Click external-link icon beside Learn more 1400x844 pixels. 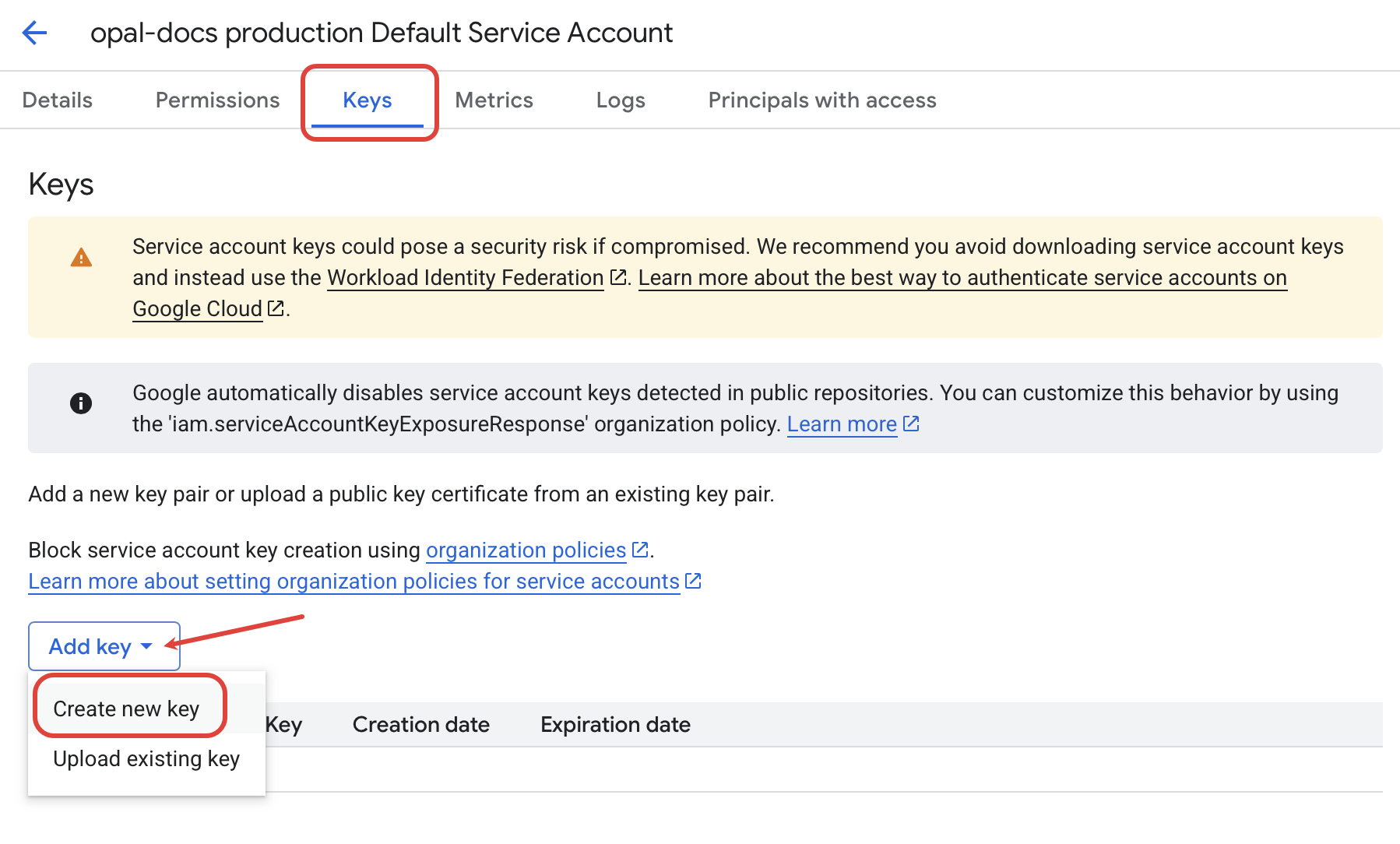click(911, 424)
